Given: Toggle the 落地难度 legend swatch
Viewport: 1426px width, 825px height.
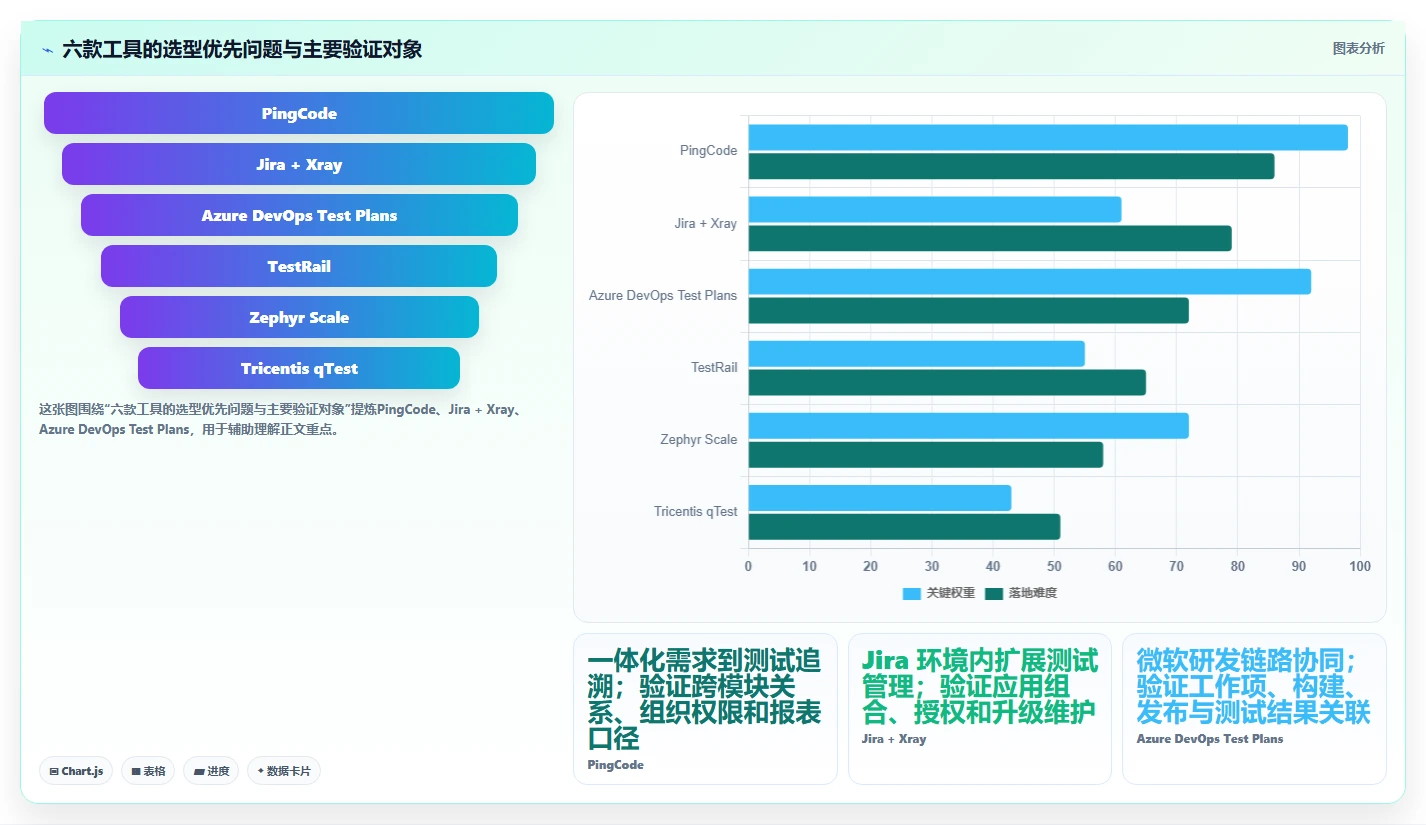Looking at the screenshot, I should coord(993,593).
